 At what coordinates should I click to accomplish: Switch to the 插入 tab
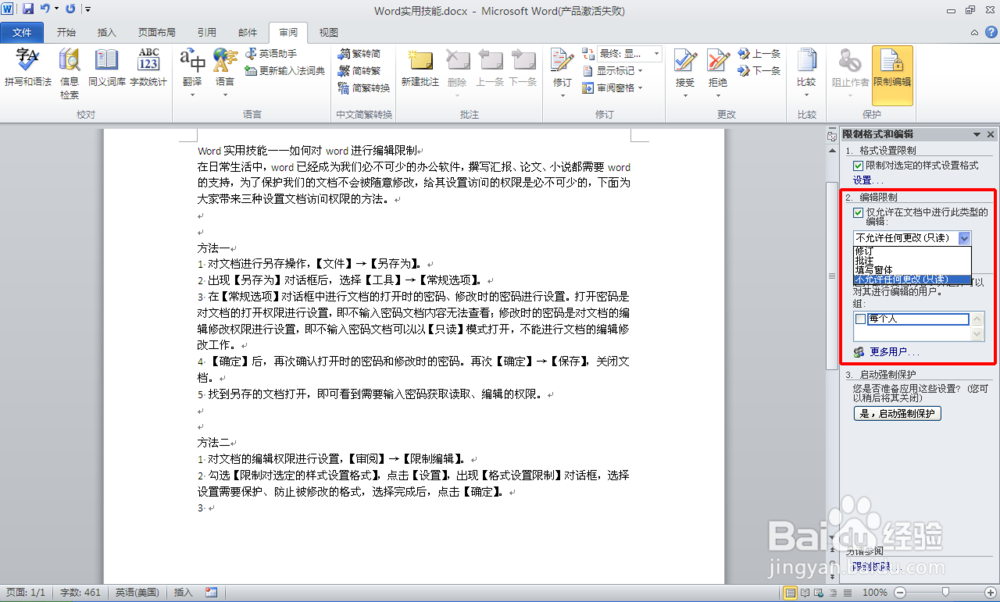(x=107, y=32)
